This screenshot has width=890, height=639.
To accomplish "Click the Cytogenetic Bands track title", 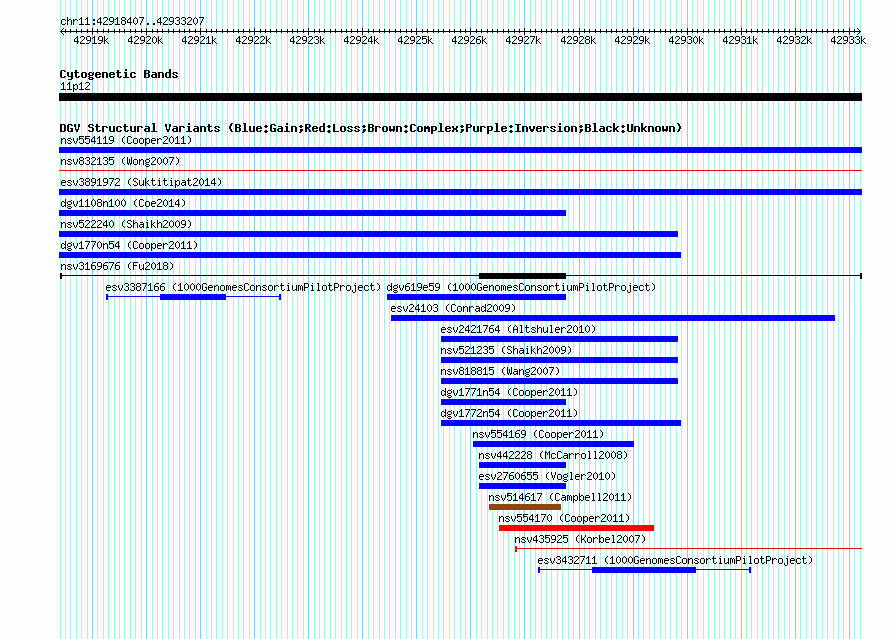I will click(119, 74).
